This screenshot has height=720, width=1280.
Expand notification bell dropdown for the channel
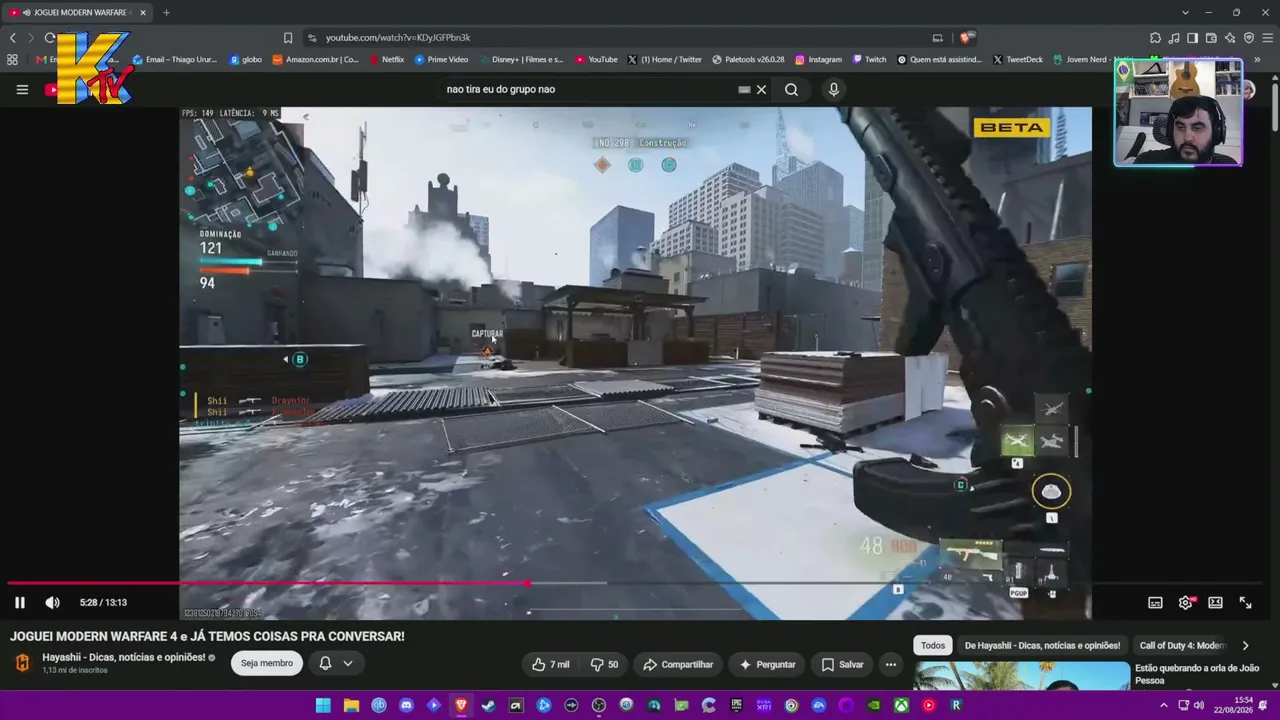pos(335,663)
